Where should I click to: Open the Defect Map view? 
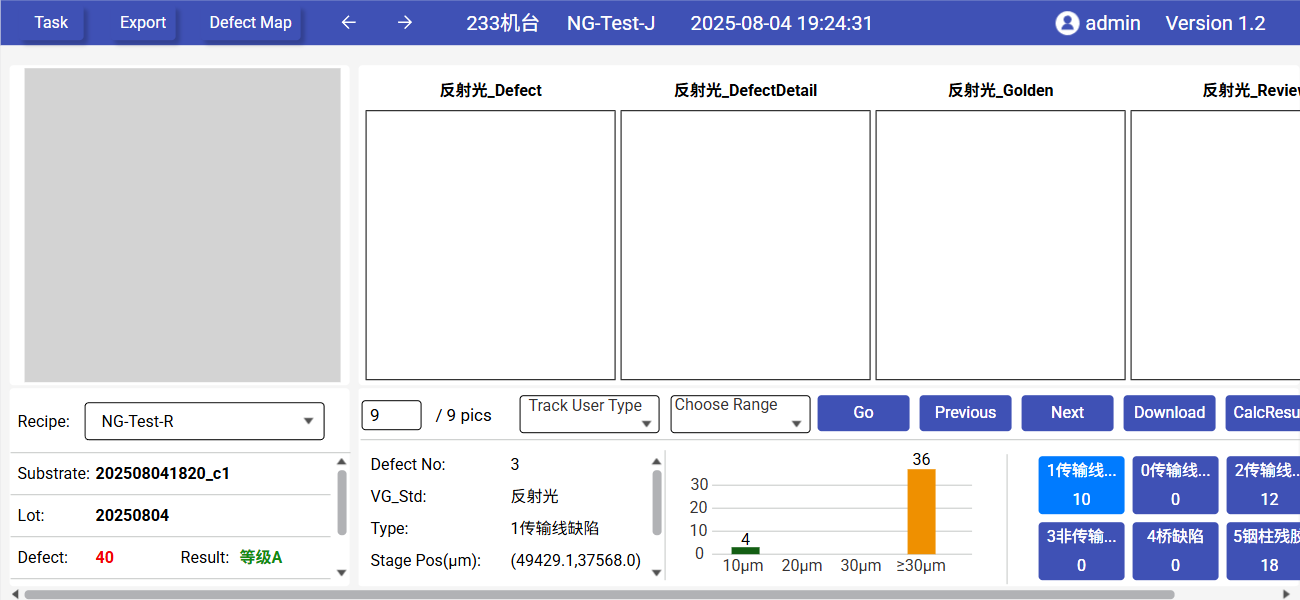pos(250,23)
